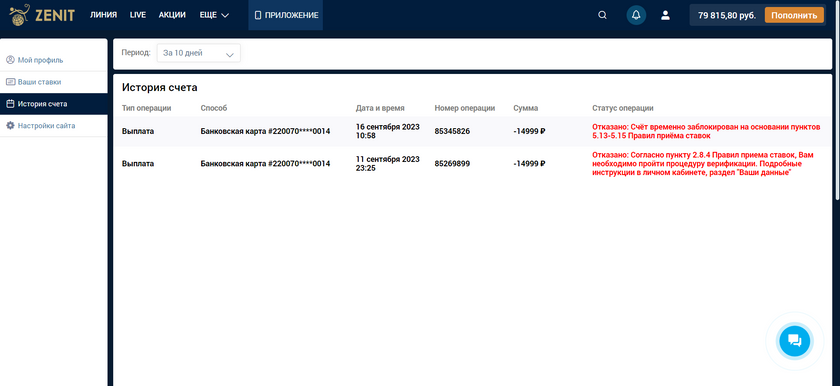This screenshot has height=386, width=840.
Task: Click the date 16 сентября 2023 10:58
Action: click(388, 131)
